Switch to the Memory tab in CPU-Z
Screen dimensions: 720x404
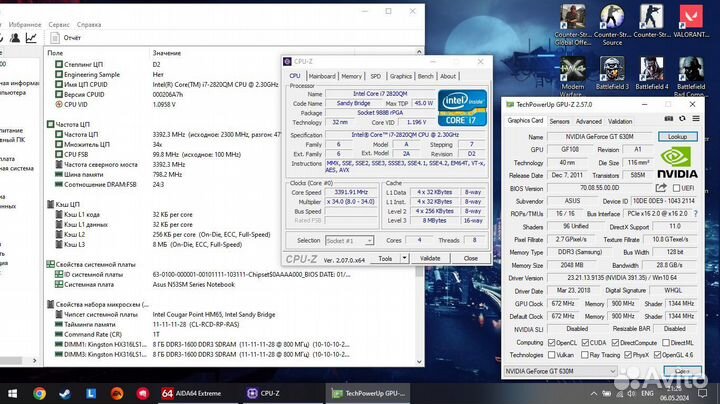(351, 76)
